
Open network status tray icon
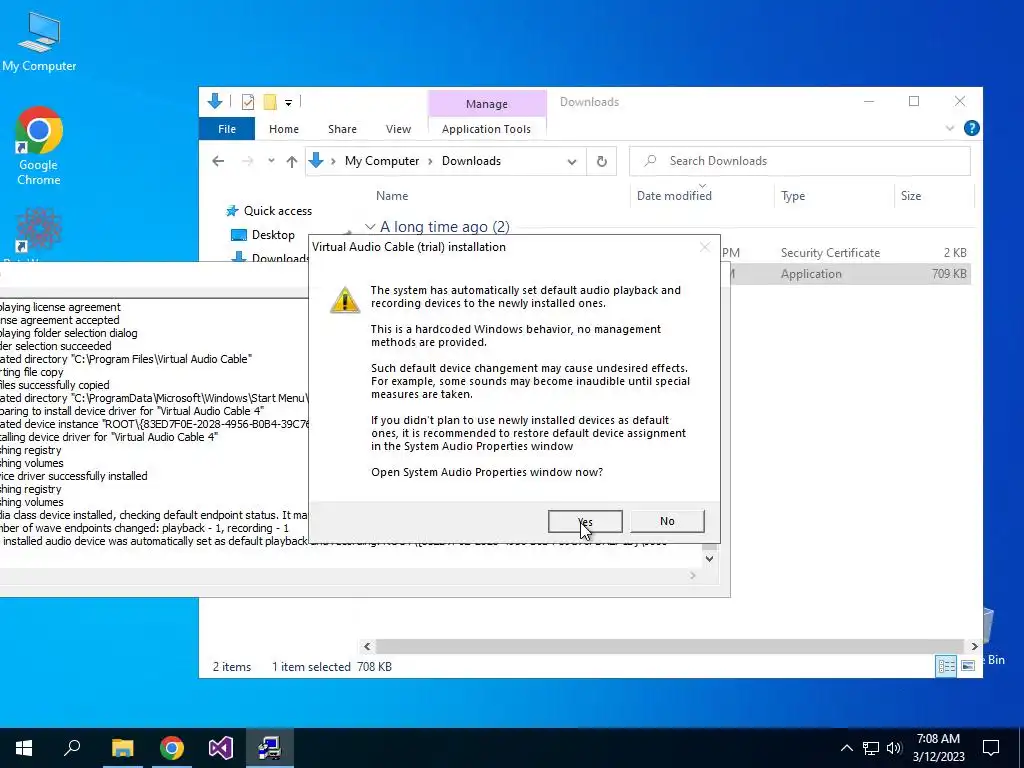pyautogui.click(x=871, y=748)
